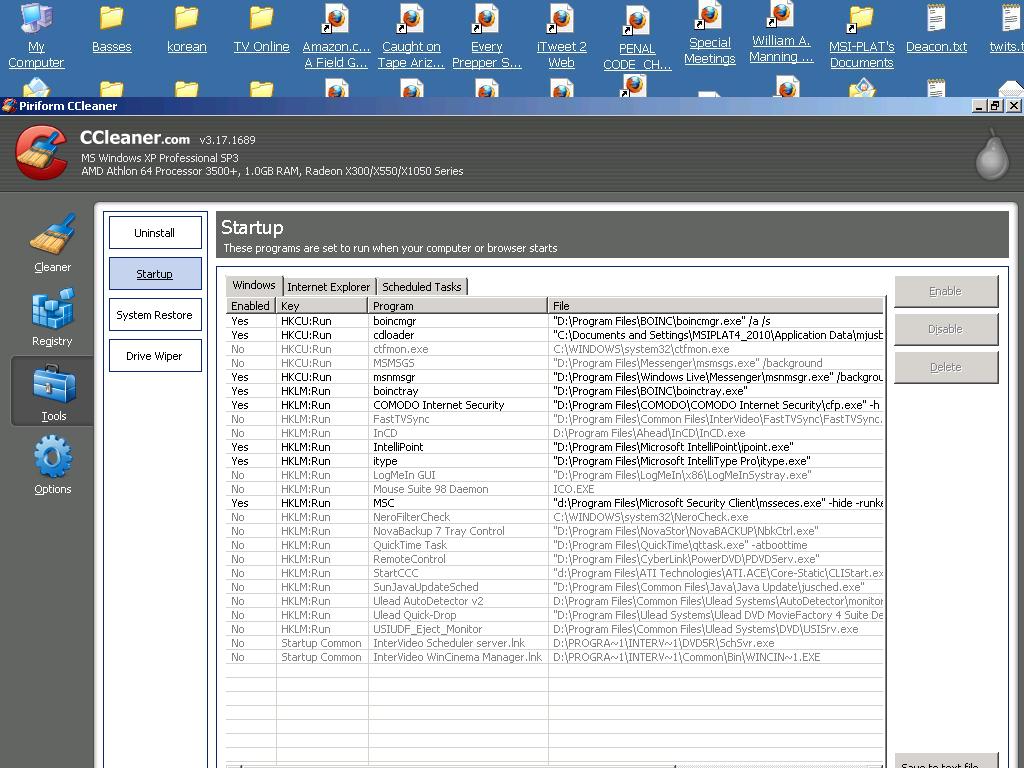Open the Drive Wiper tool
The width and height of the screenshot is (1024, 768).
[x=155, y=356]
